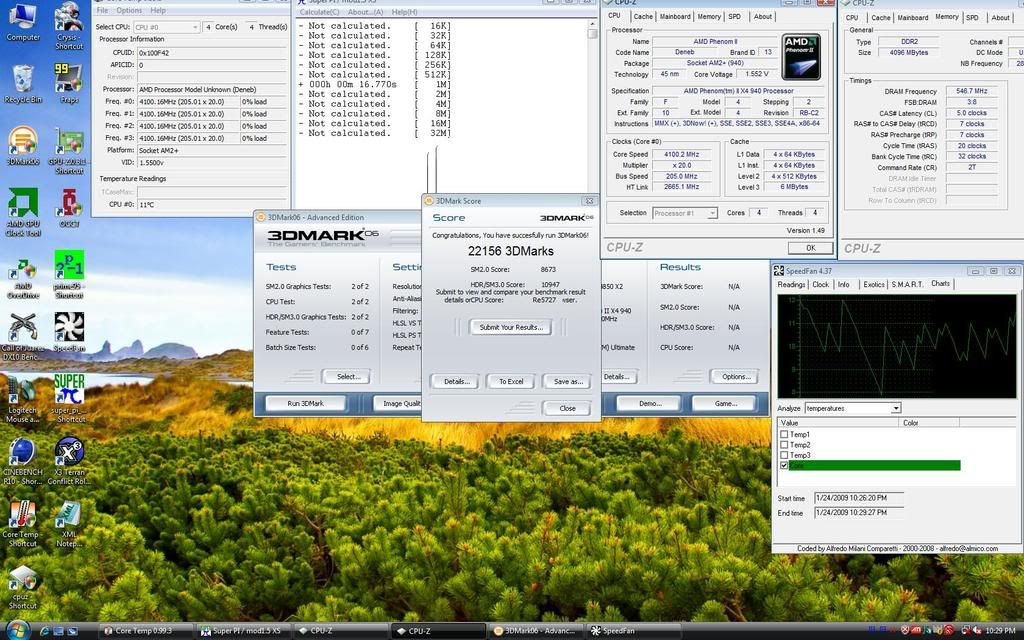
Task: Open Core Temp Options menu
Action: [129, 10]
